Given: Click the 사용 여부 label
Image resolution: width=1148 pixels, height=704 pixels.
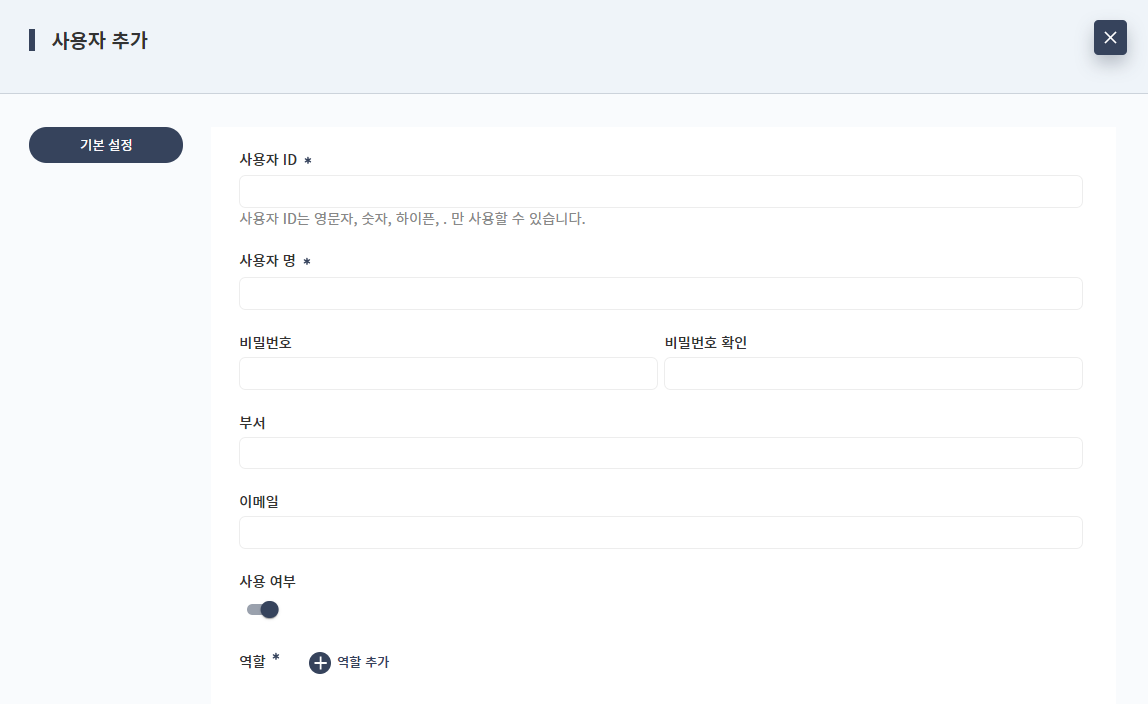Looking at the screenshot, I should pos(267,582).
